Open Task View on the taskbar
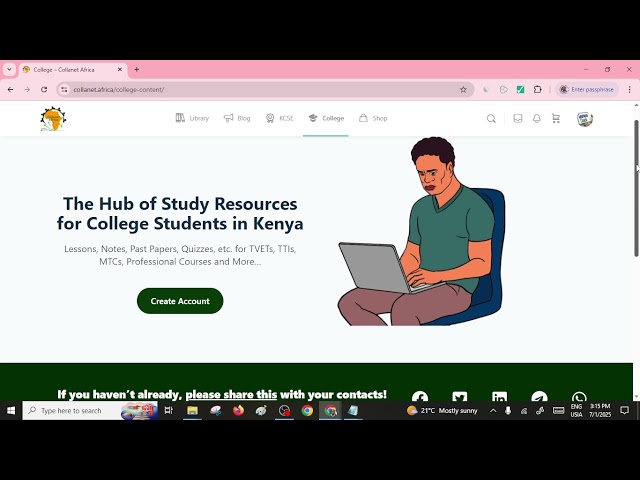The width and height of the screenshot is (640, 480). point(169,411)
